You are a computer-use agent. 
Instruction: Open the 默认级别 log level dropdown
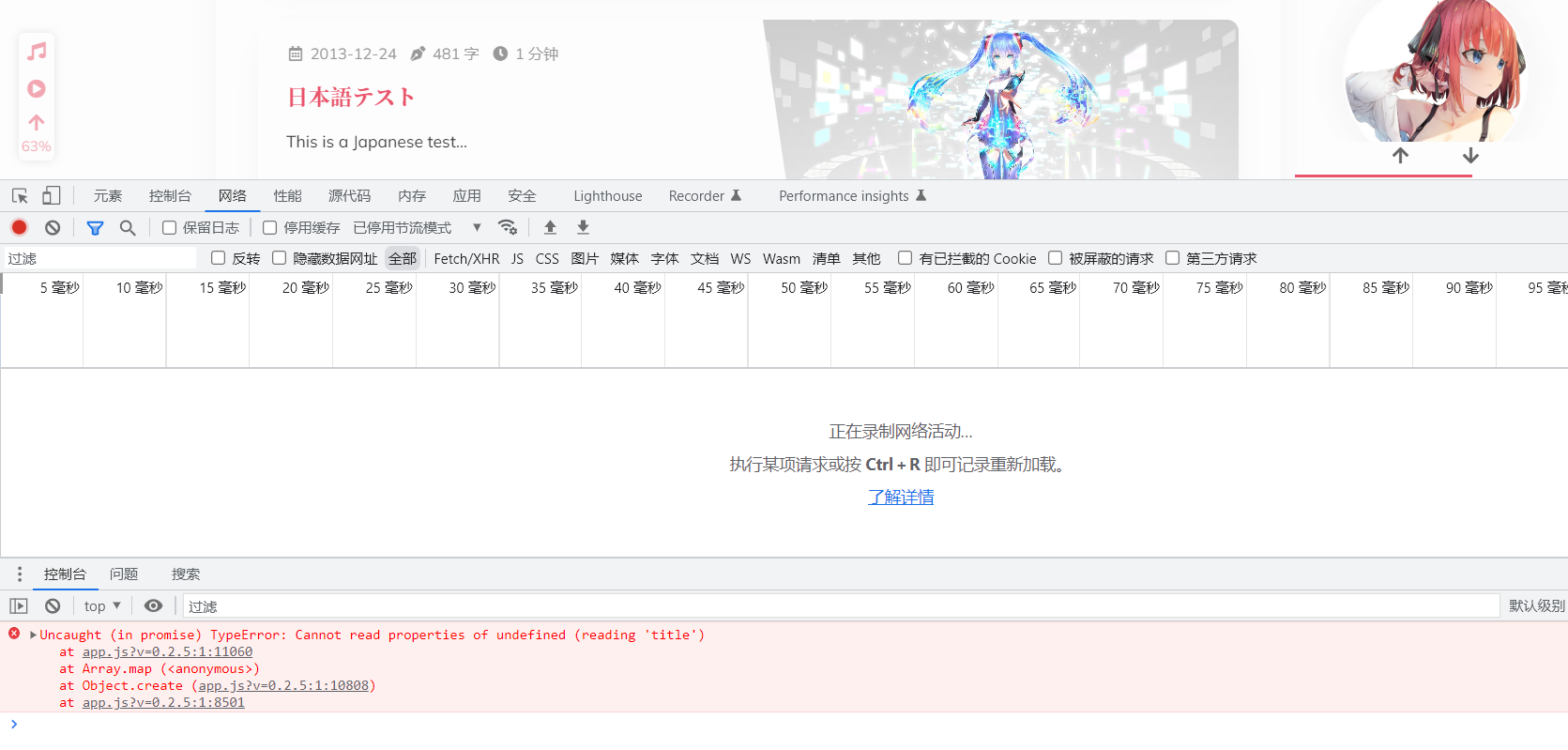(1536, 606)
